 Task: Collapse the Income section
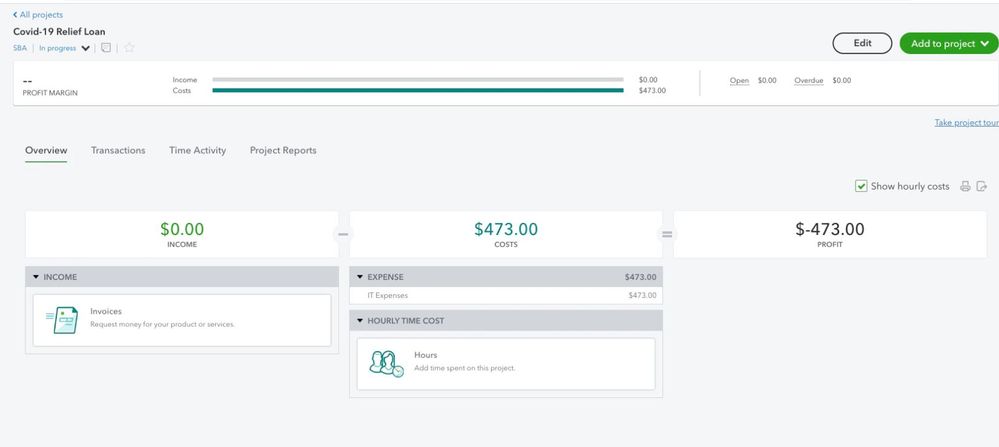click(37, 277)
